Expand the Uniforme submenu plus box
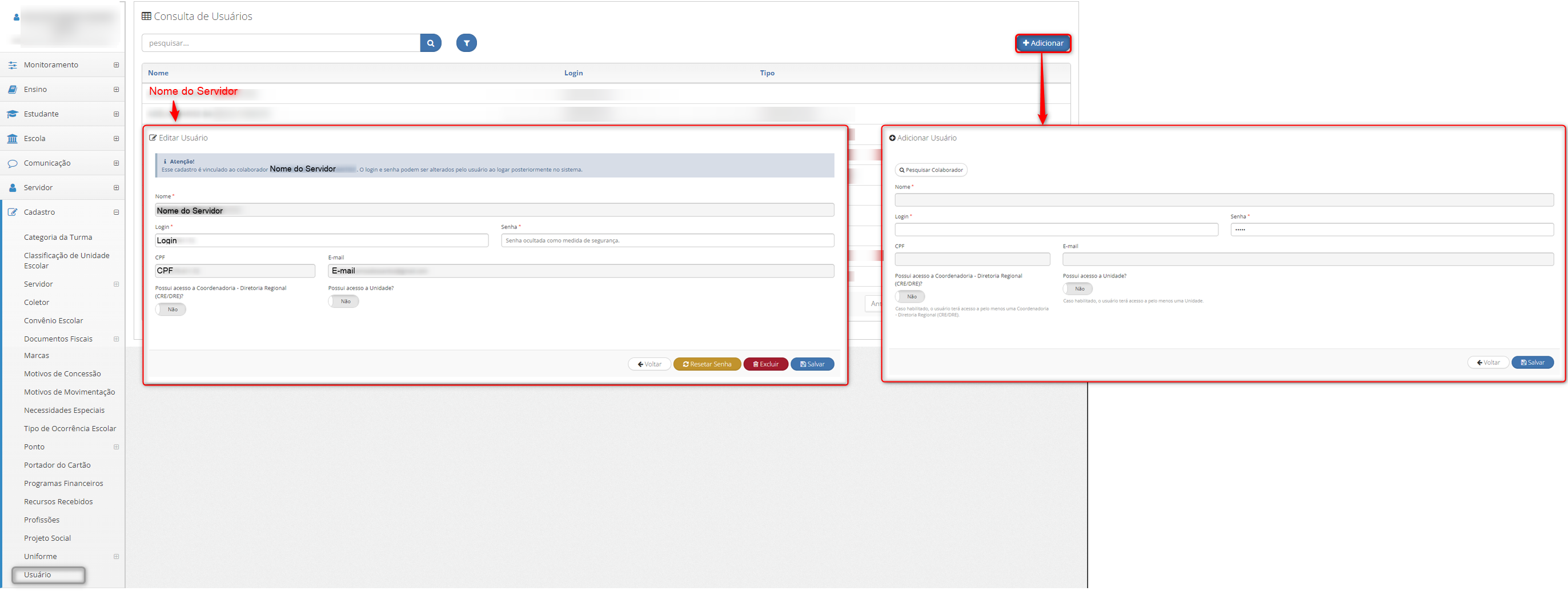This screenshot has height=591, width=1568. (117, 557)
